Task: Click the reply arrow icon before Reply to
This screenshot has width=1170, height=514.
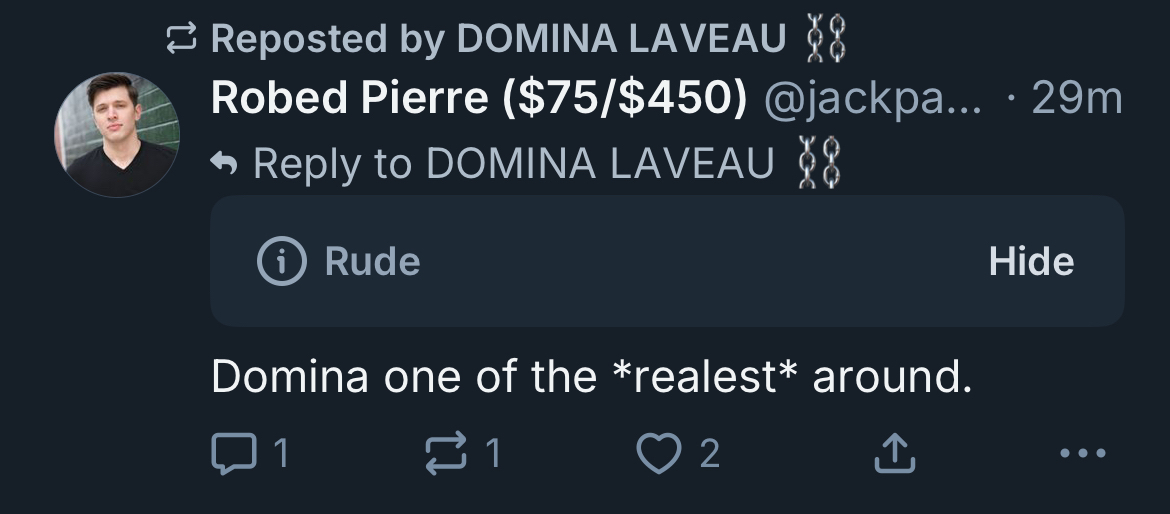Action: [x=225, y=163]
